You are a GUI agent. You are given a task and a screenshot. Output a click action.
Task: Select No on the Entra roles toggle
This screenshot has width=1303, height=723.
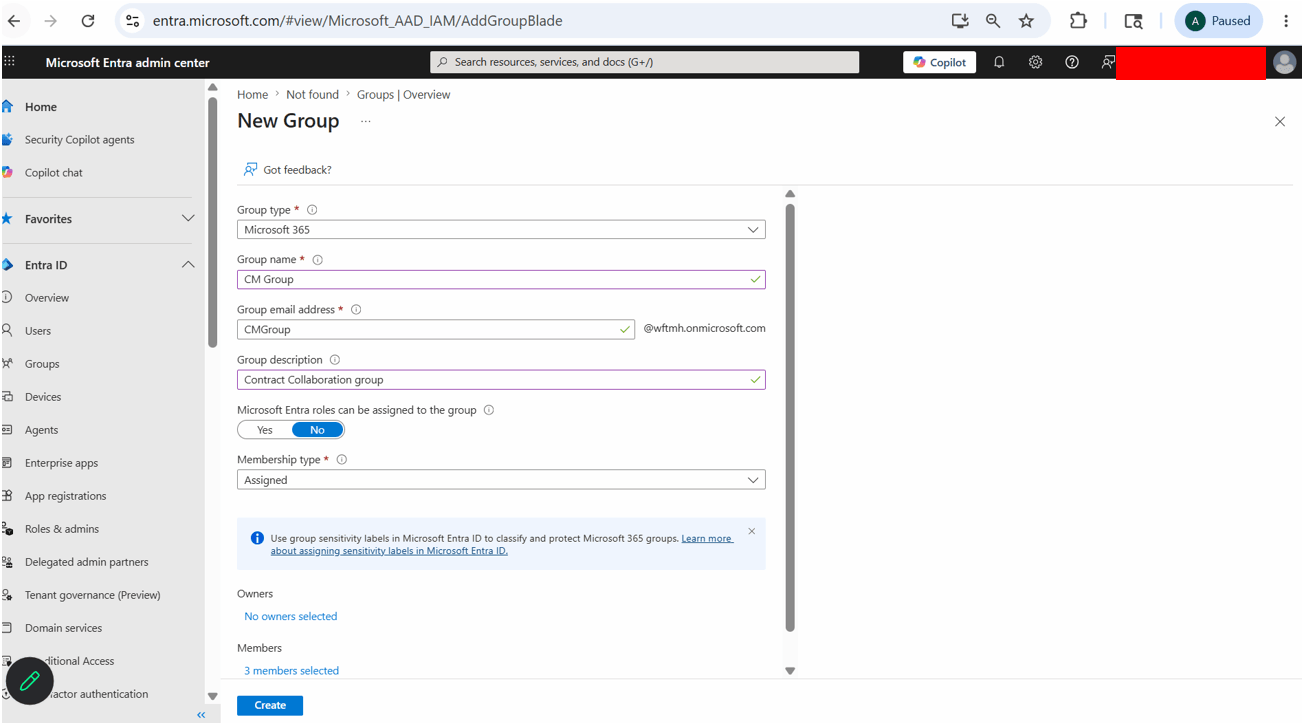pos(317,430)
